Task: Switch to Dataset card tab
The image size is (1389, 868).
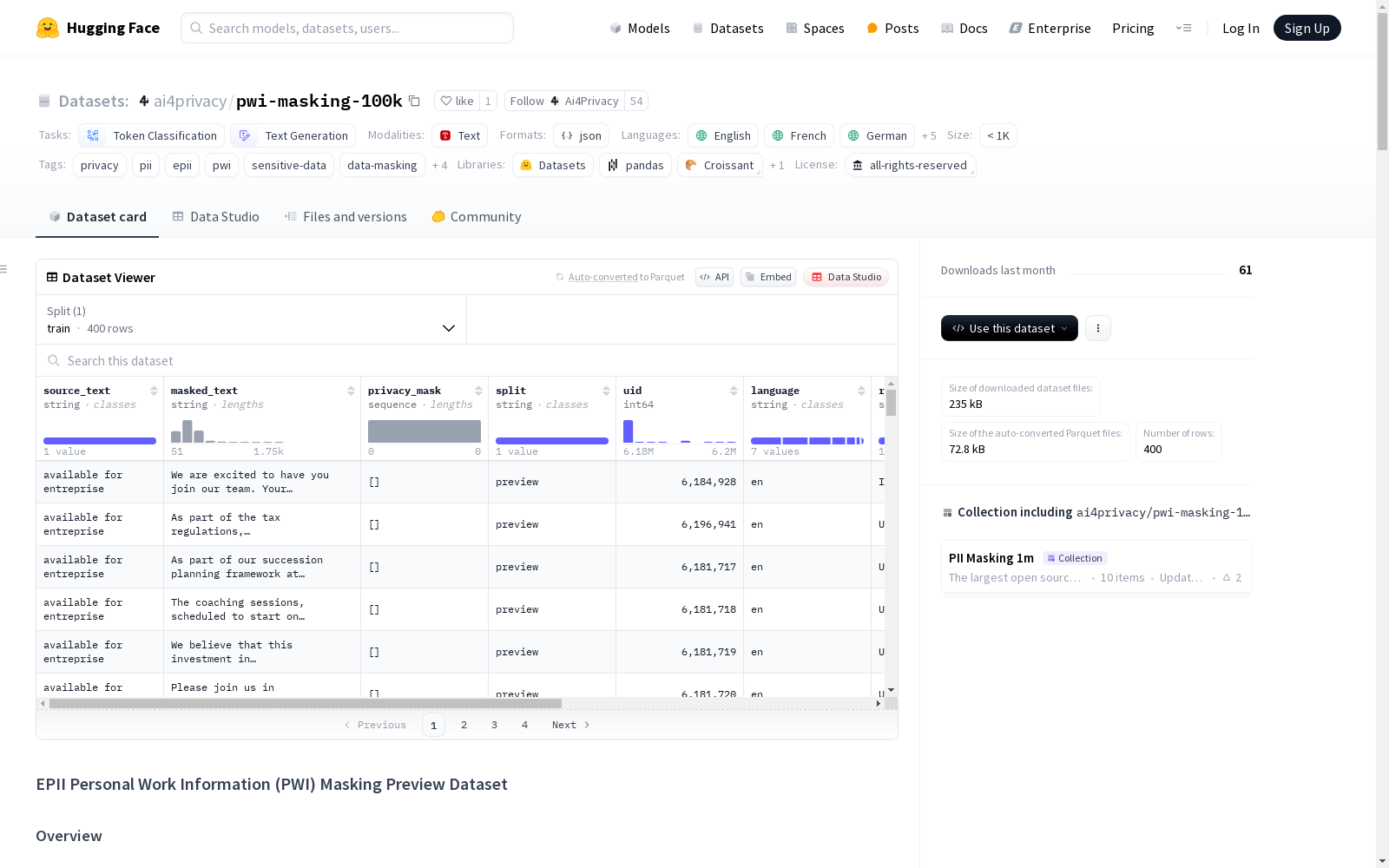Action: [x=97, y=216]
